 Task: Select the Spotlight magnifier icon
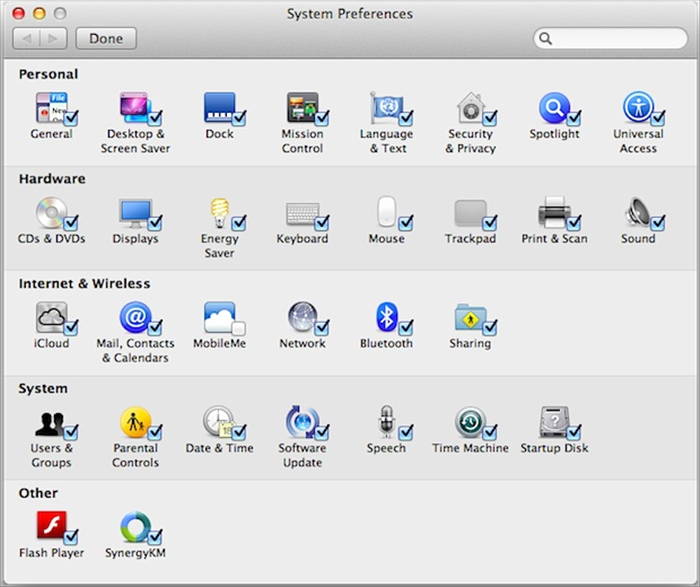[x=554, y=108]
